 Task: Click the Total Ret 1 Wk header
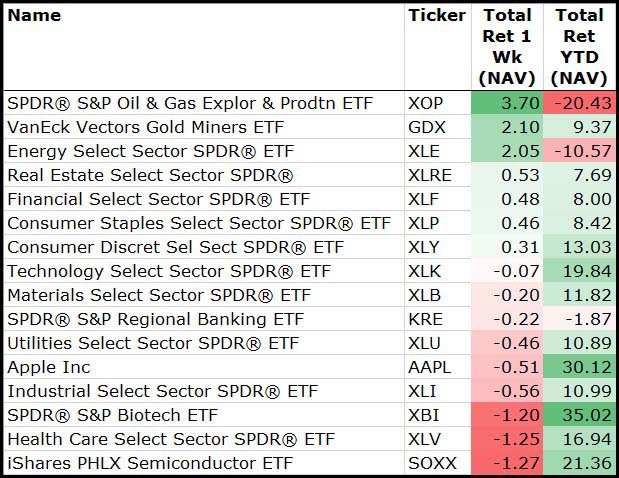point(507,46)
